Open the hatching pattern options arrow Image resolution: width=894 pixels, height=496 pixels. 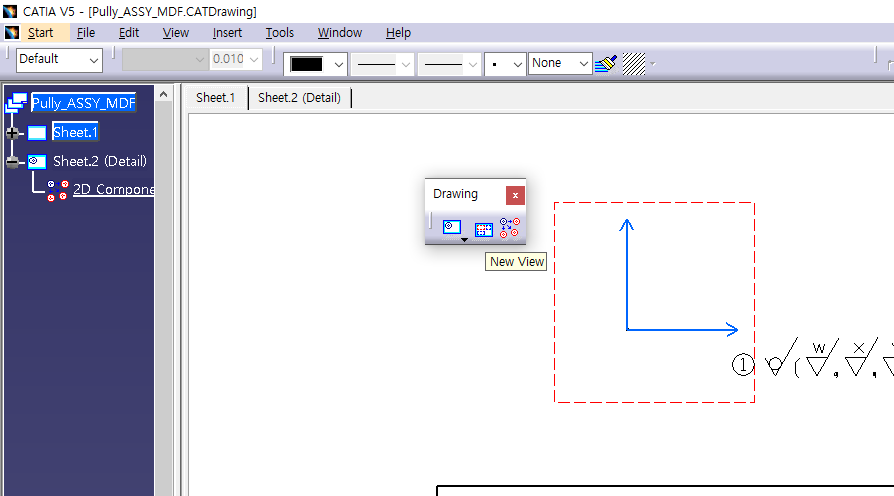point(653,64)
